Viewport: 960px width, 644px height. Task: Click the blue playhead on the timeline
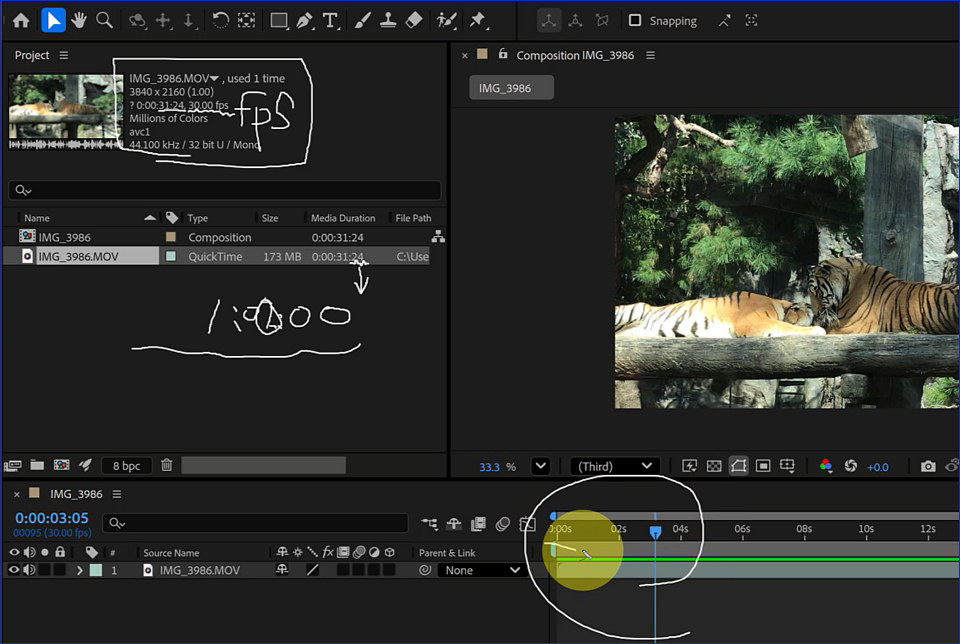click(x=656, y=533)
